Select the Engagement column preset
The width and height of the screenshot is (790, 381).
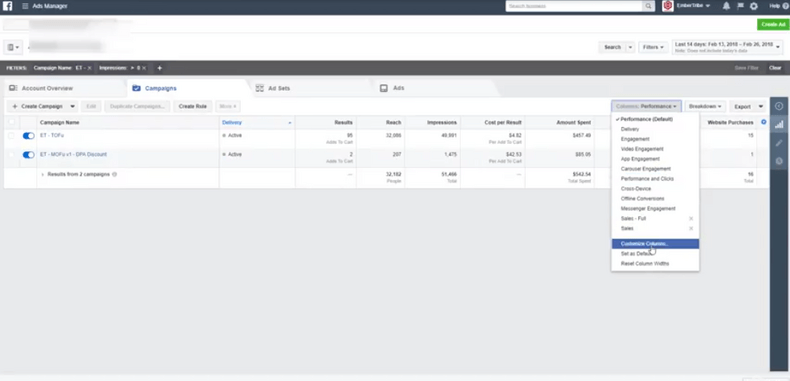tap(655, 139)
